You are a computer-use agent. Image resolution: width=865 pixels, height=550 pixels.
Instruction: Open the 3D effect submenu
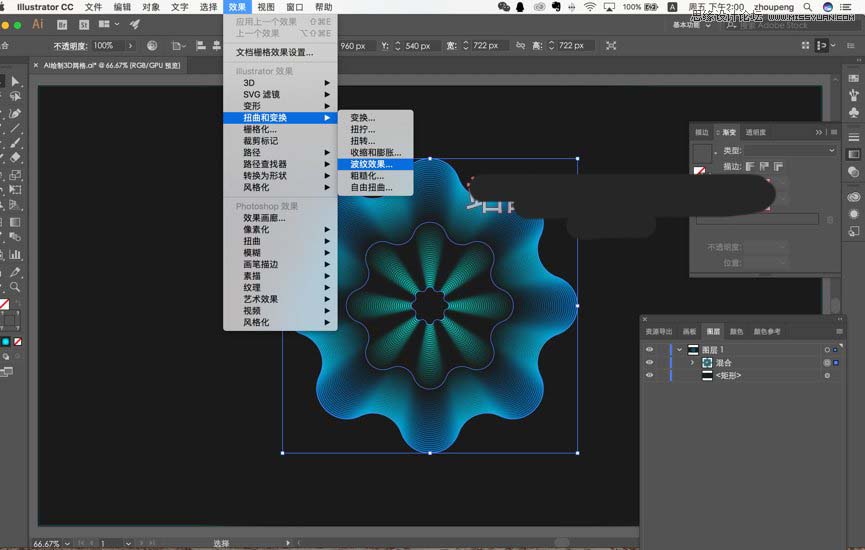click(280, 83)
